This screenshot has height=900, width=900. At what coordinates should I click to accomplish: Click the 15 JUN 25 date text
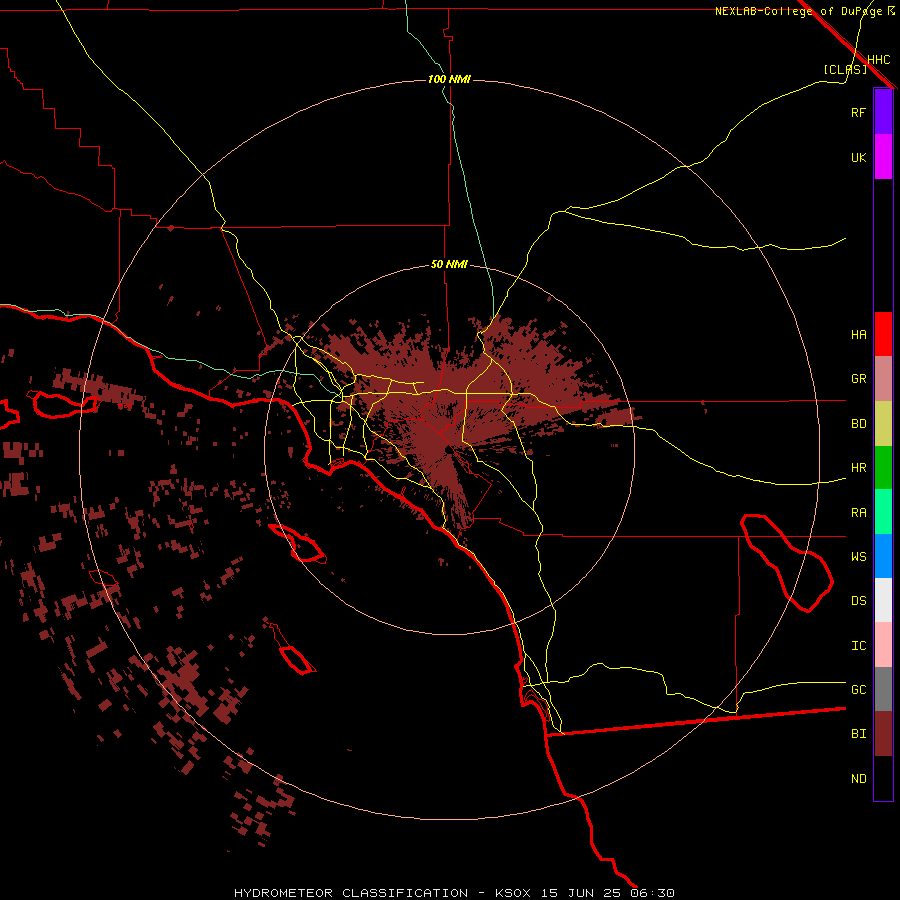tap(581, 893)
